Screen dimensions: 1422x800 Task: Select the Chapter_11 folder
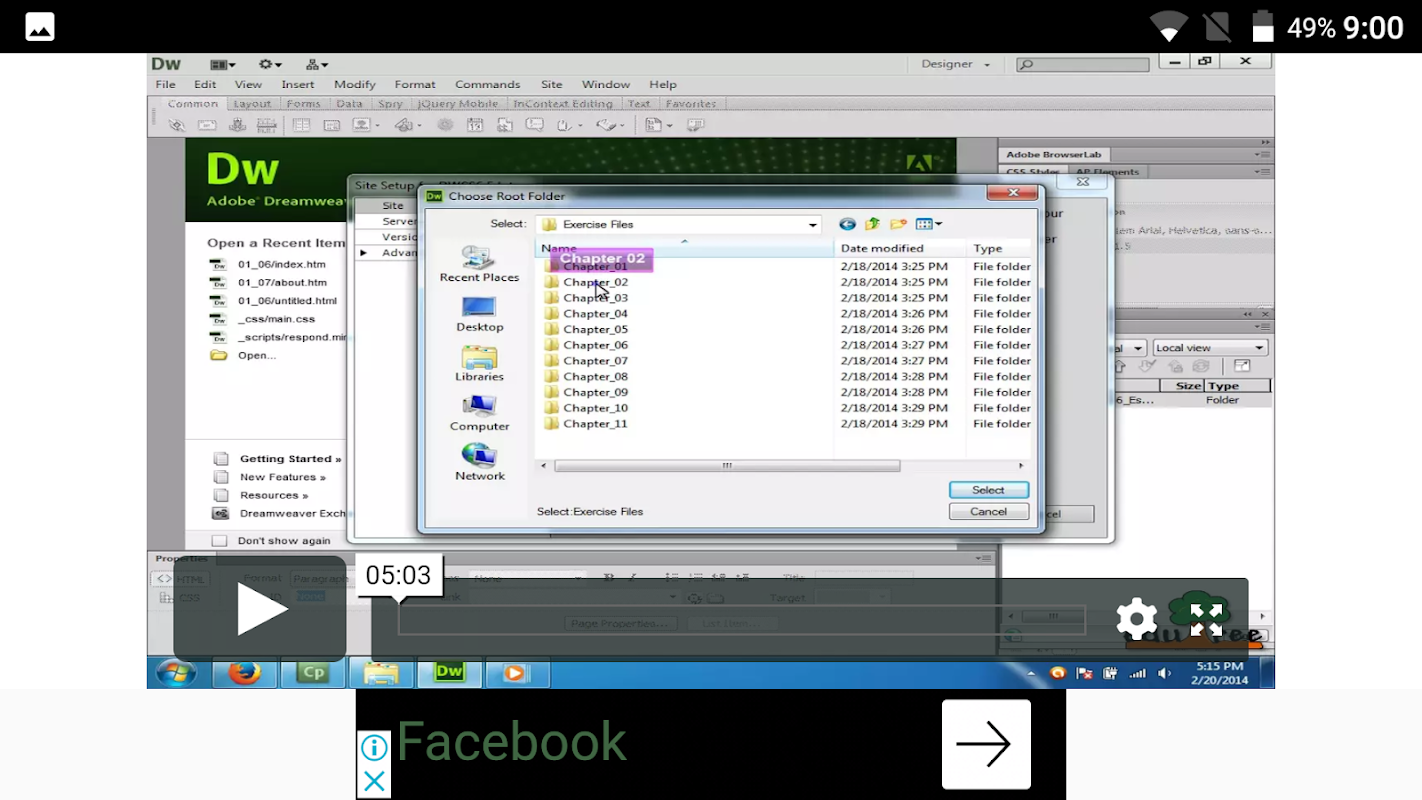tap(595, 424)
